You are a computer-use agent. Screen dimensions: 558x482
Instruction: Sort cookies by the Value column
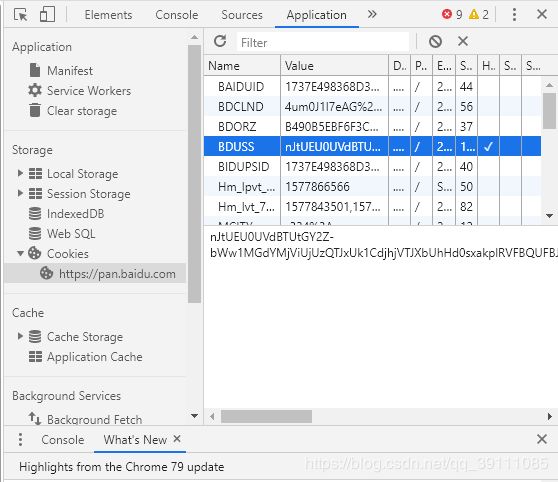coord(335,66)
